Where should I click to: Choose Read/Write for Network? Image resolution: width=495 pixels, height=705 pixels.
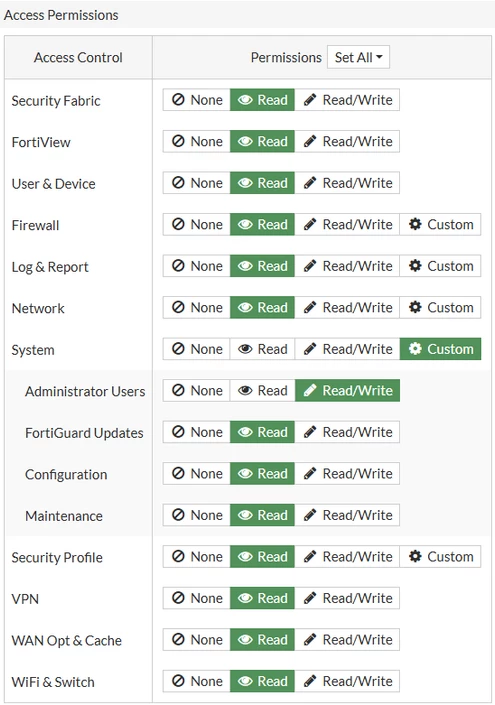[x=347, y=307]
